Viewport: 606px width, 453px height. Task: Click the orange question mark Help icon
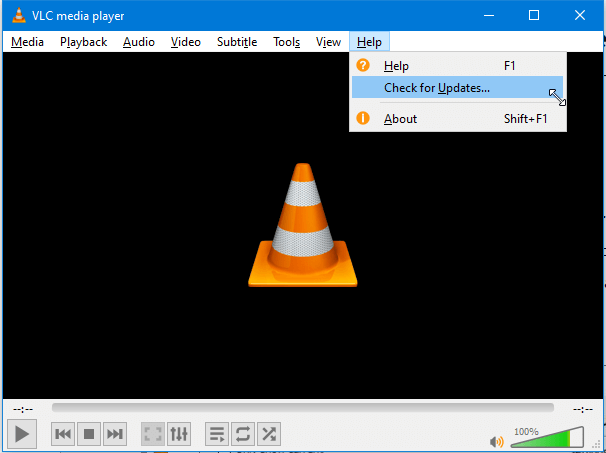[363, 65]
